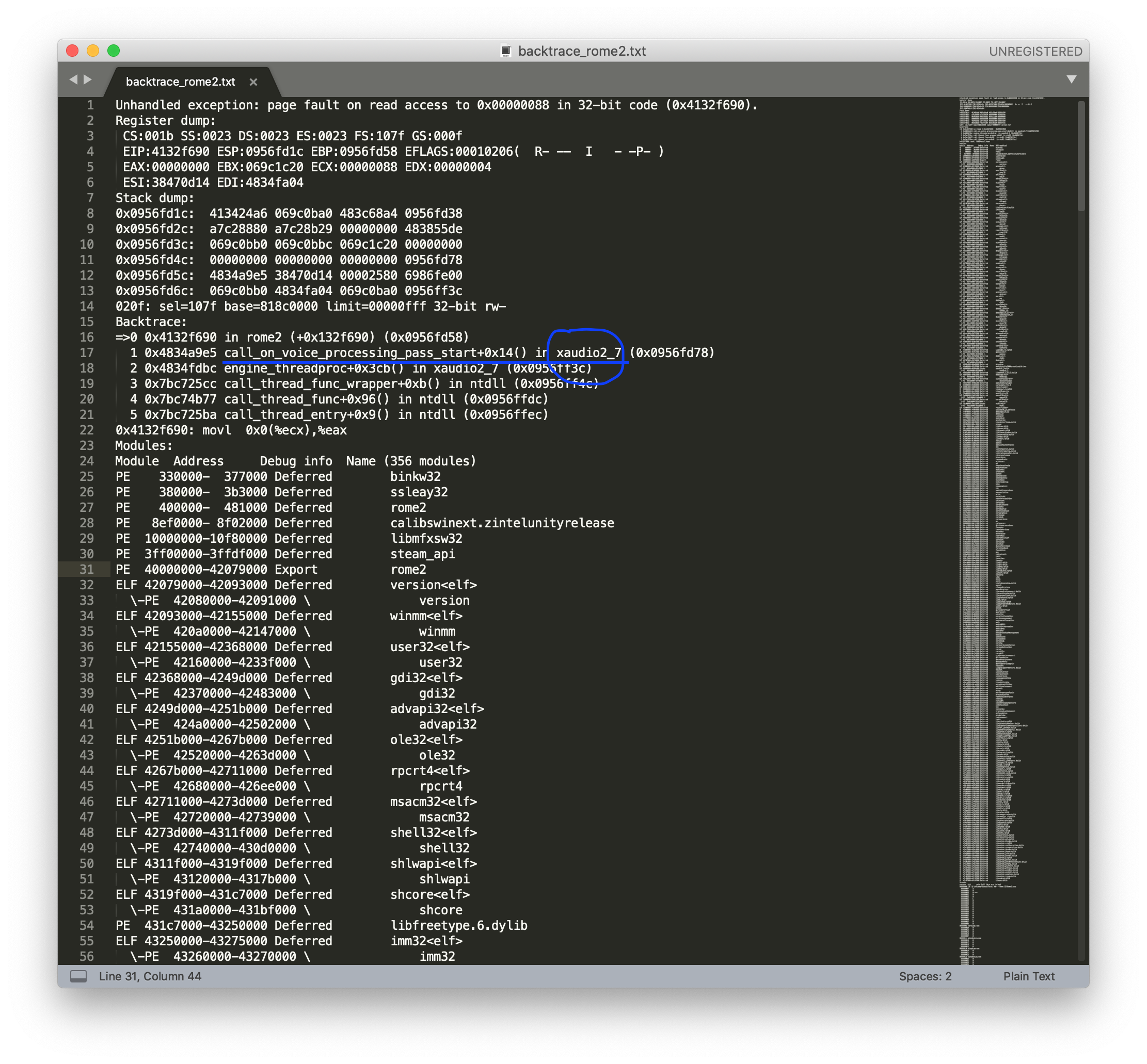Close the backtrace_rome2.txt tab

pyautogui.click(x=253, y=82)
